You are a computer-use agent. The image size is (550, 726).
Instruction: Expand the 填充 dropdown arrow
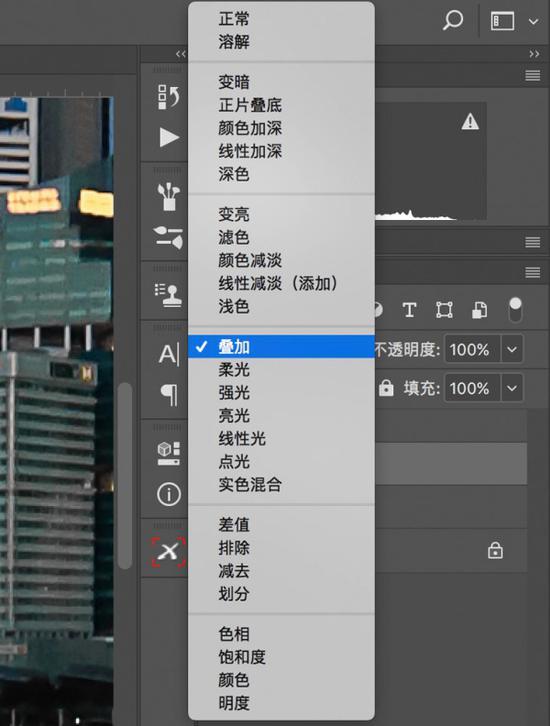[x=512, y=388]
